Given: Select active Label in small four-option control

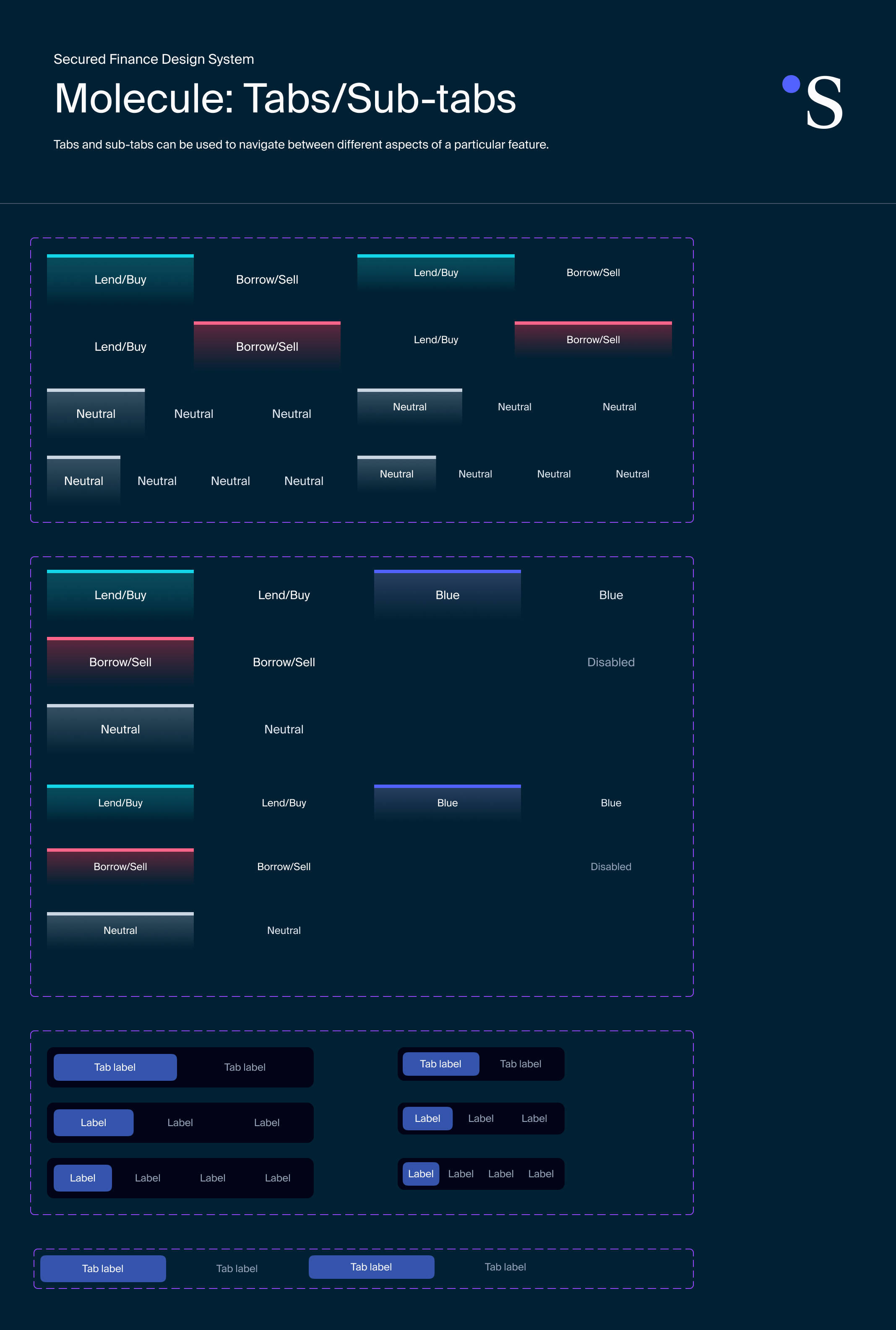Looking at the screenshot, I should [421, 1174].
